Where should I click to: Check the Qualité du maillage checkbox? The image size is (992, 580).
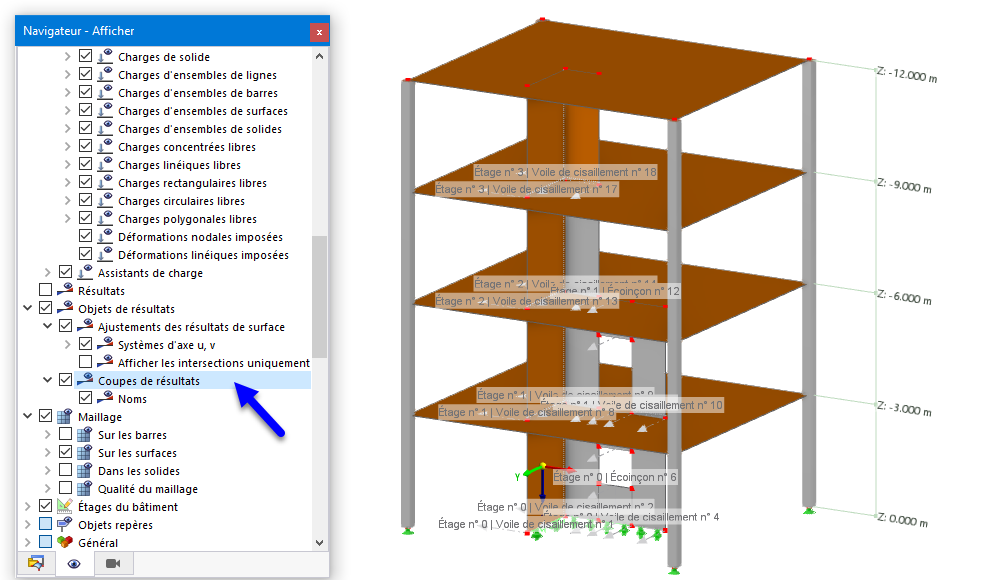tap(65, 488)
